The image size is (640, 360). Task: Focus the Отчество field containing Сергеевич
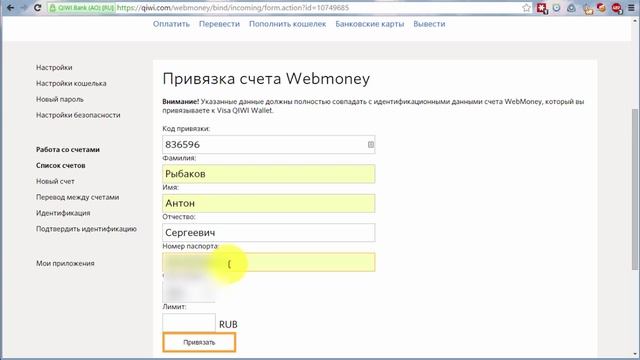click(269, 233)
